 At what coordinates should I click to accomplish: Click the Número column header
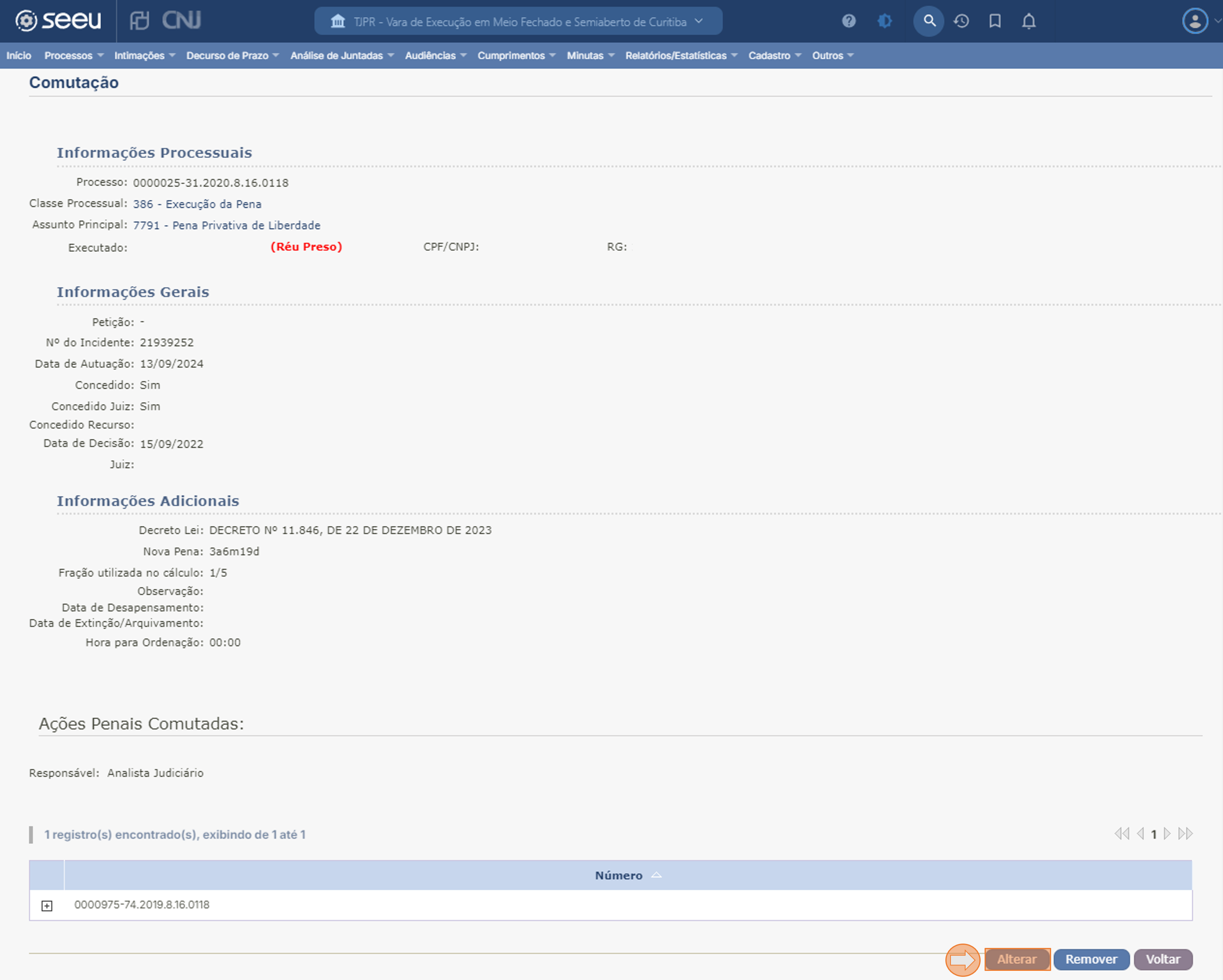point(627,875)
